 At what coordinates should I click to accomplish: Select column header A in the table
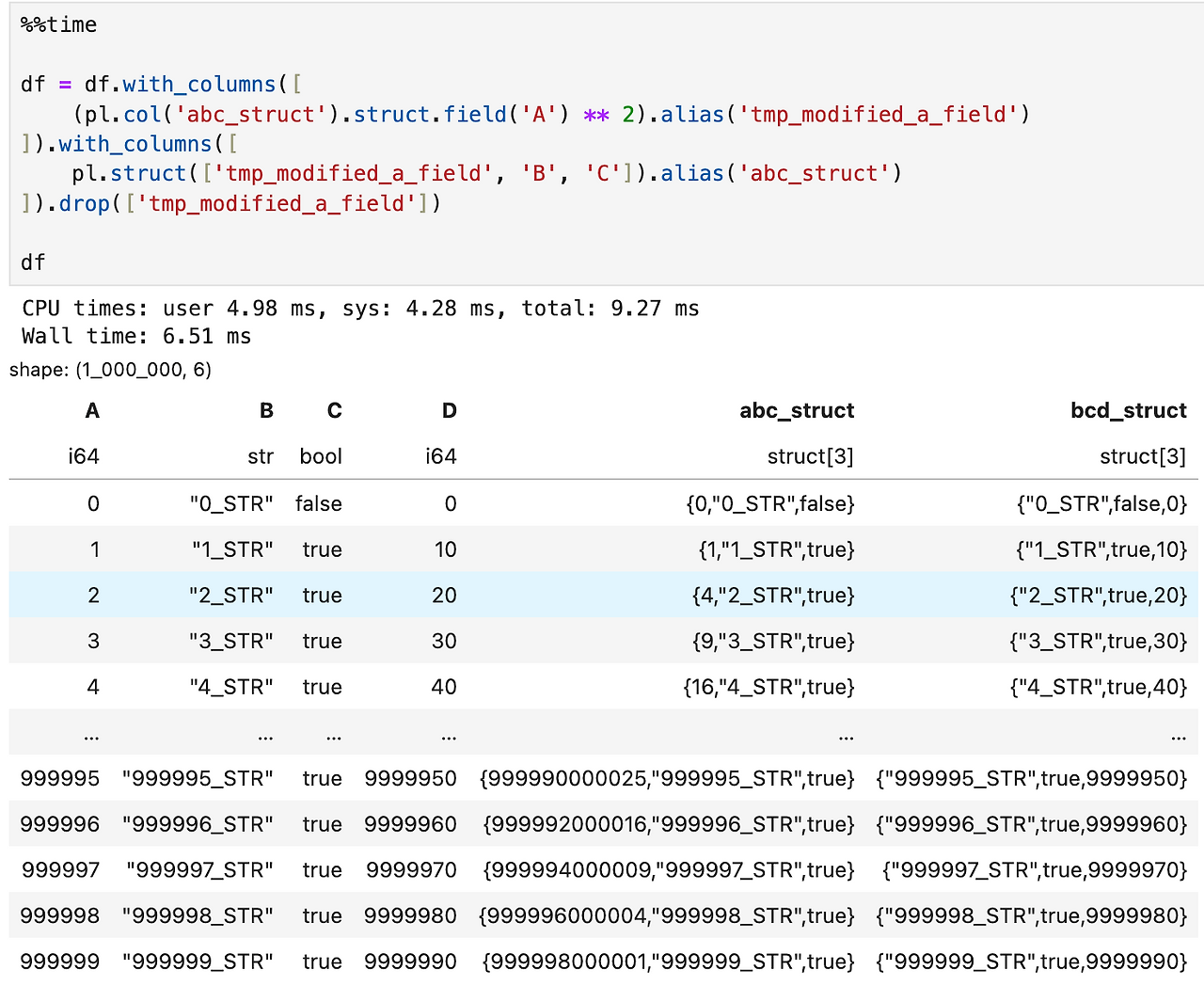pos(91,410)
